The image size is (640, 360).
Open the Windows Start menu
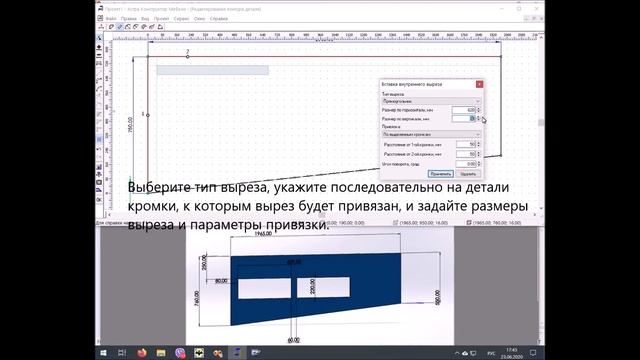(x=103, y=353)
